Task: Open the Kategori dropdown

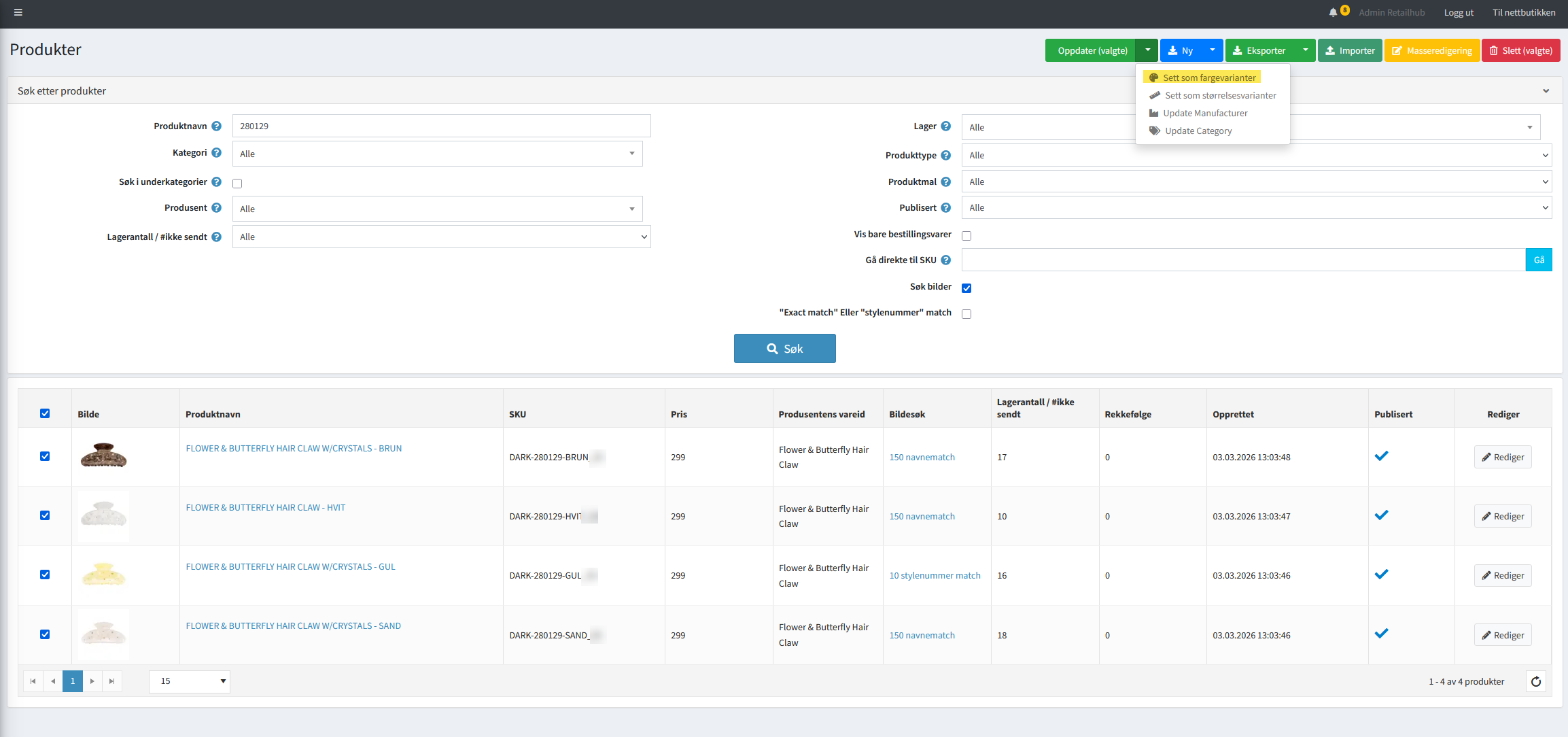Action: coord(437,154)
